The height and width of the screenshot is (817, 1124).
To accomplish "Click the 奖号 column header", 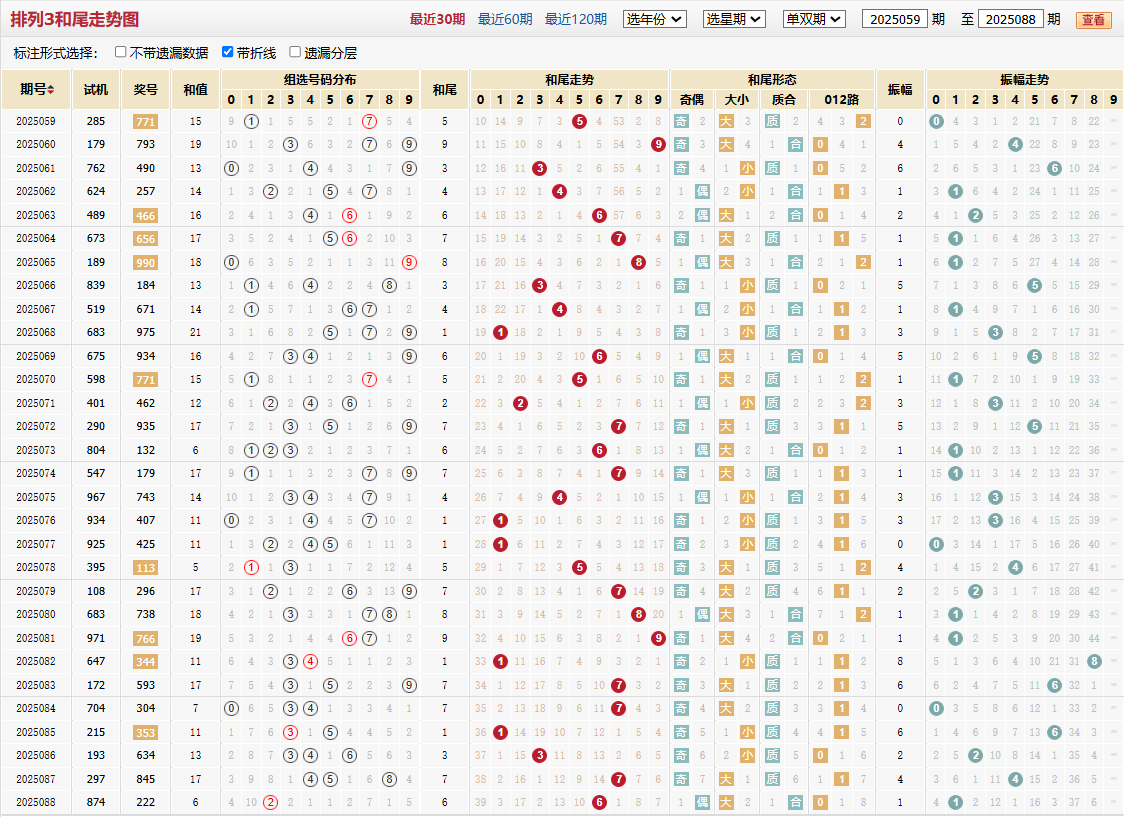I will click(146, 90).
